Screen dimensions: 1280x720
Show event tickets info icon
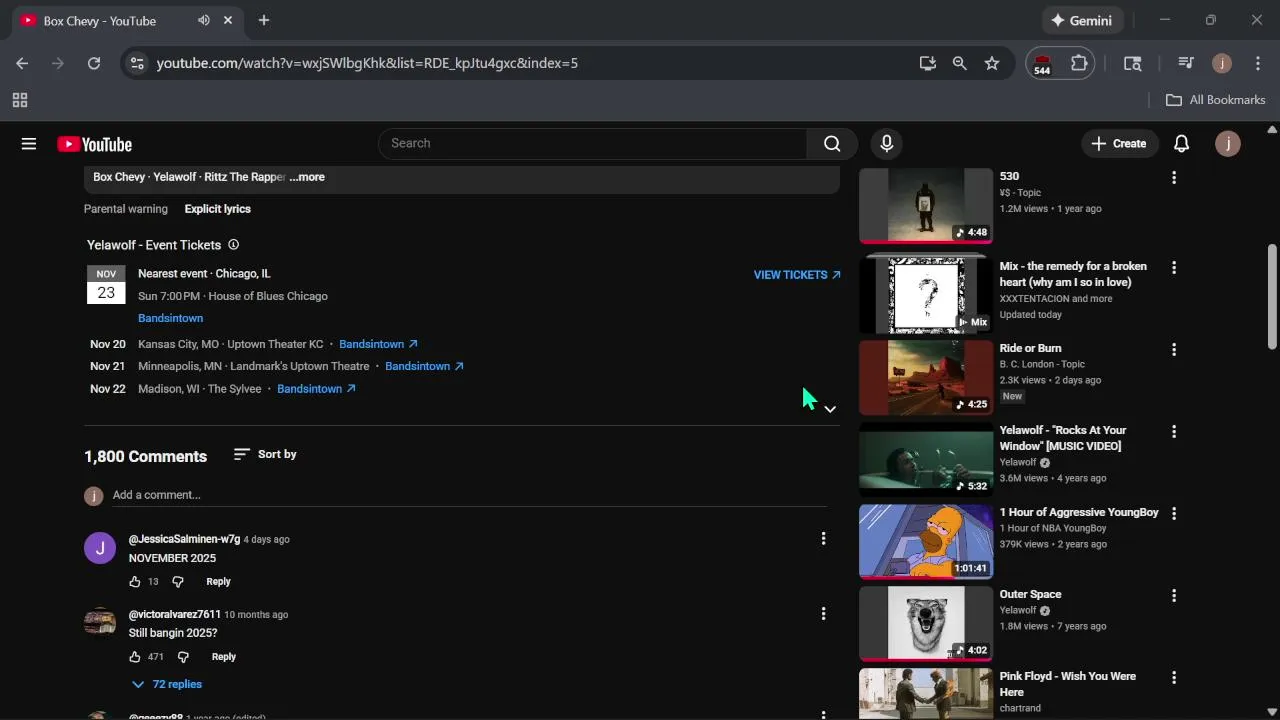coord(233,245)
